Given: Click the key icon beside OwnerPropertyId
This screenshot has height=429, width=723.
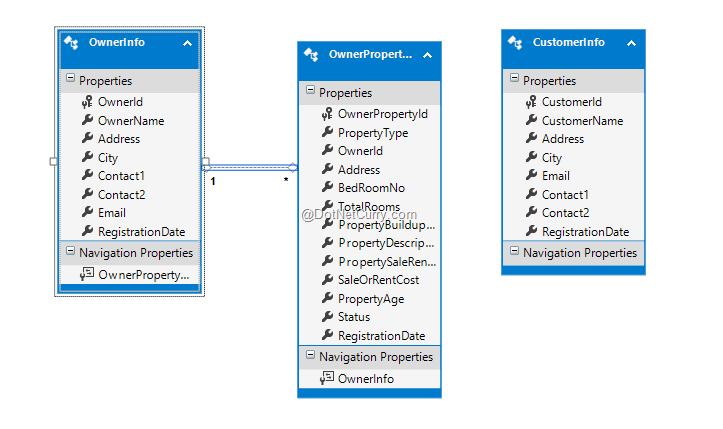Looking at the screenshot, I should (x=326, y=114).
